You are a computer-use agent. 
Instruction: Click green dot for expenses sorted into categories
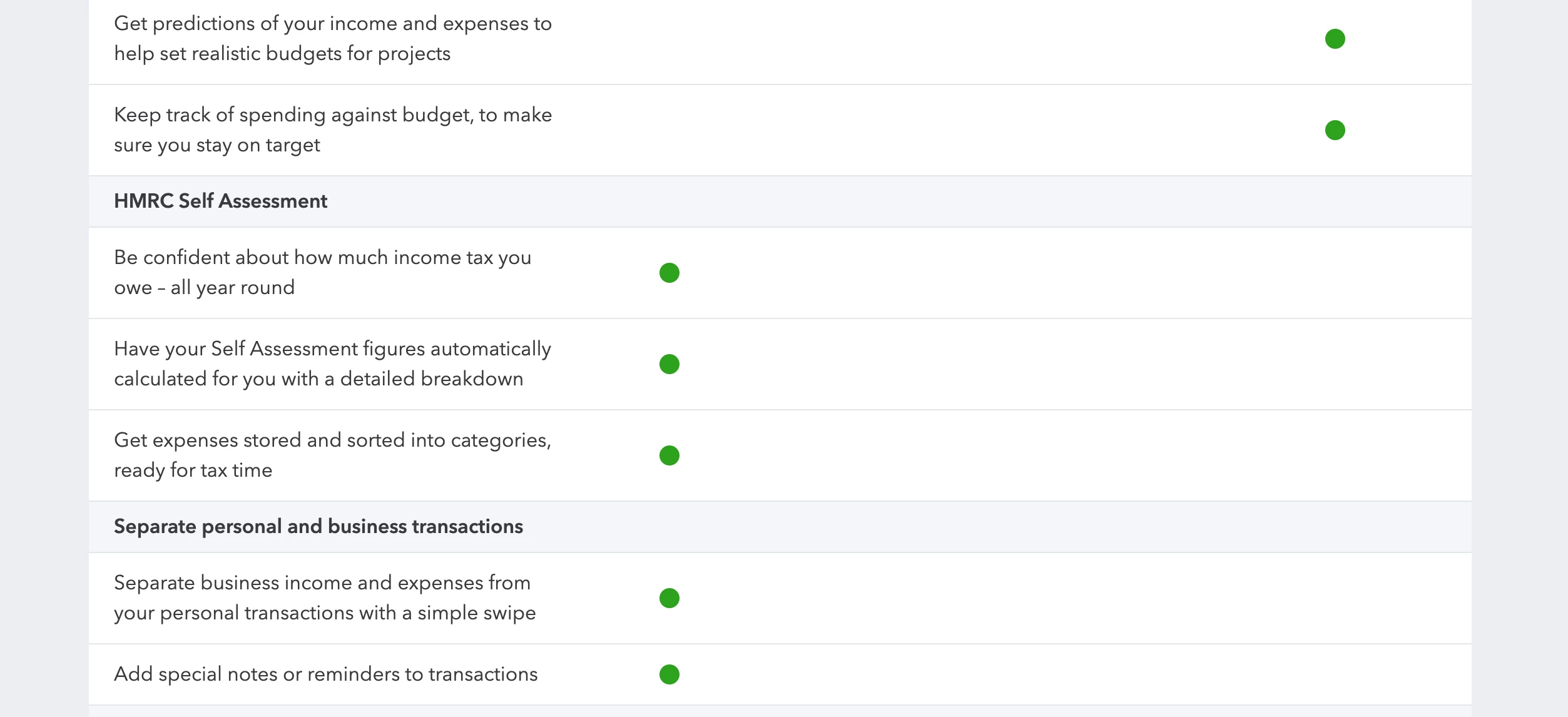(x=669, y=455)
